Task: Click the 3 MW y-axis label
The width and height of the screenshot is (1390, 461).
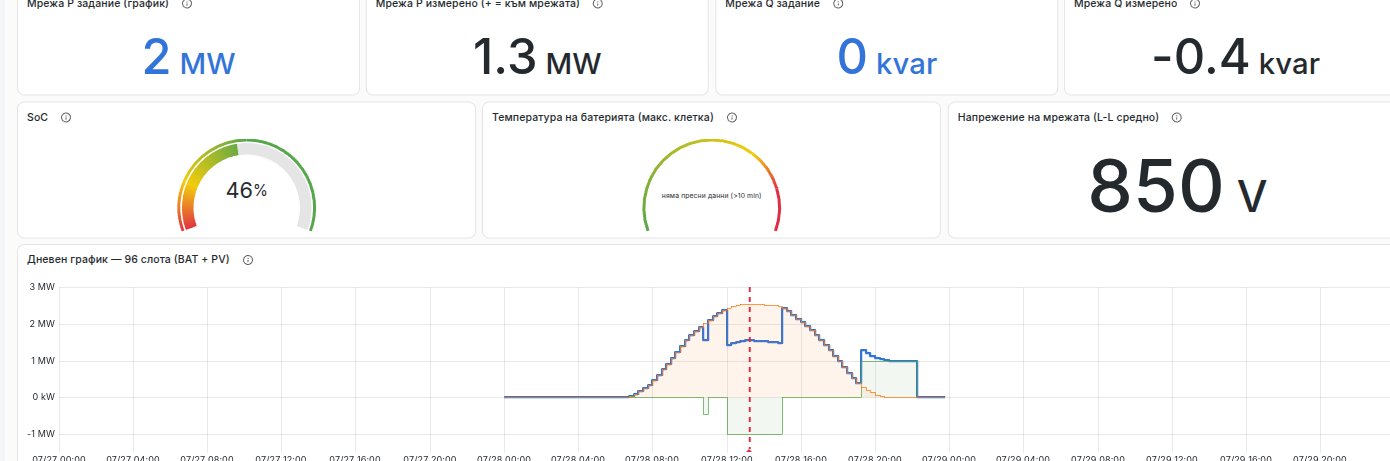Action: (41, 287)
